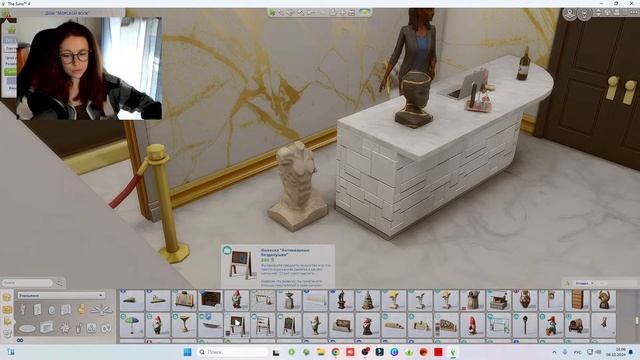Viewport: 640px width, 360px height.
Task: Open the catalog sort order dropdown
Action: tap(585, 283)
